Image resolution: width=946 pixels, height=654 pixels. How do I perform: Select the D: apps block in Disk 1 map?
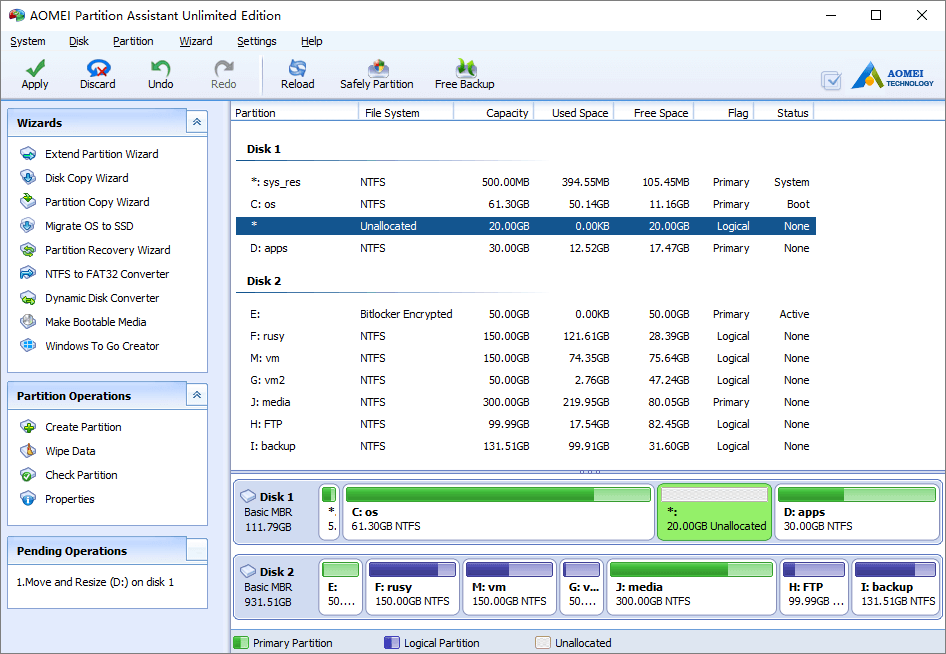857,512
